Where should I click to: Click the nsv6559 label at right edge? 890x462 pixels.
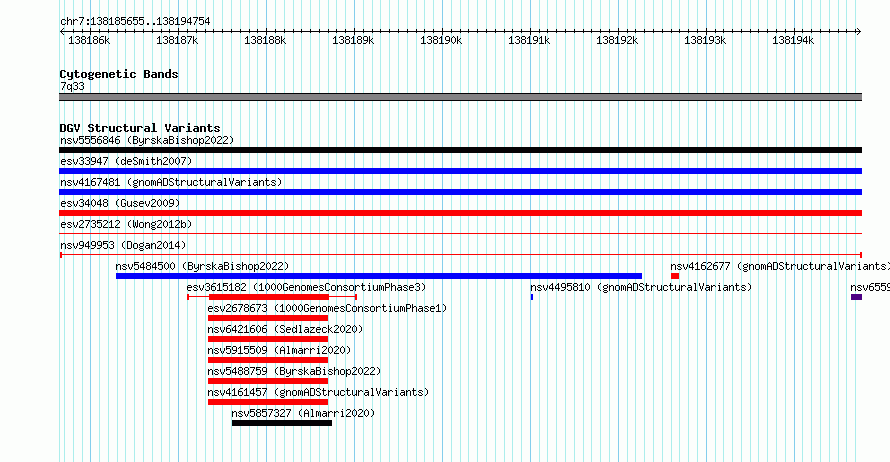(x=870, y=287)
